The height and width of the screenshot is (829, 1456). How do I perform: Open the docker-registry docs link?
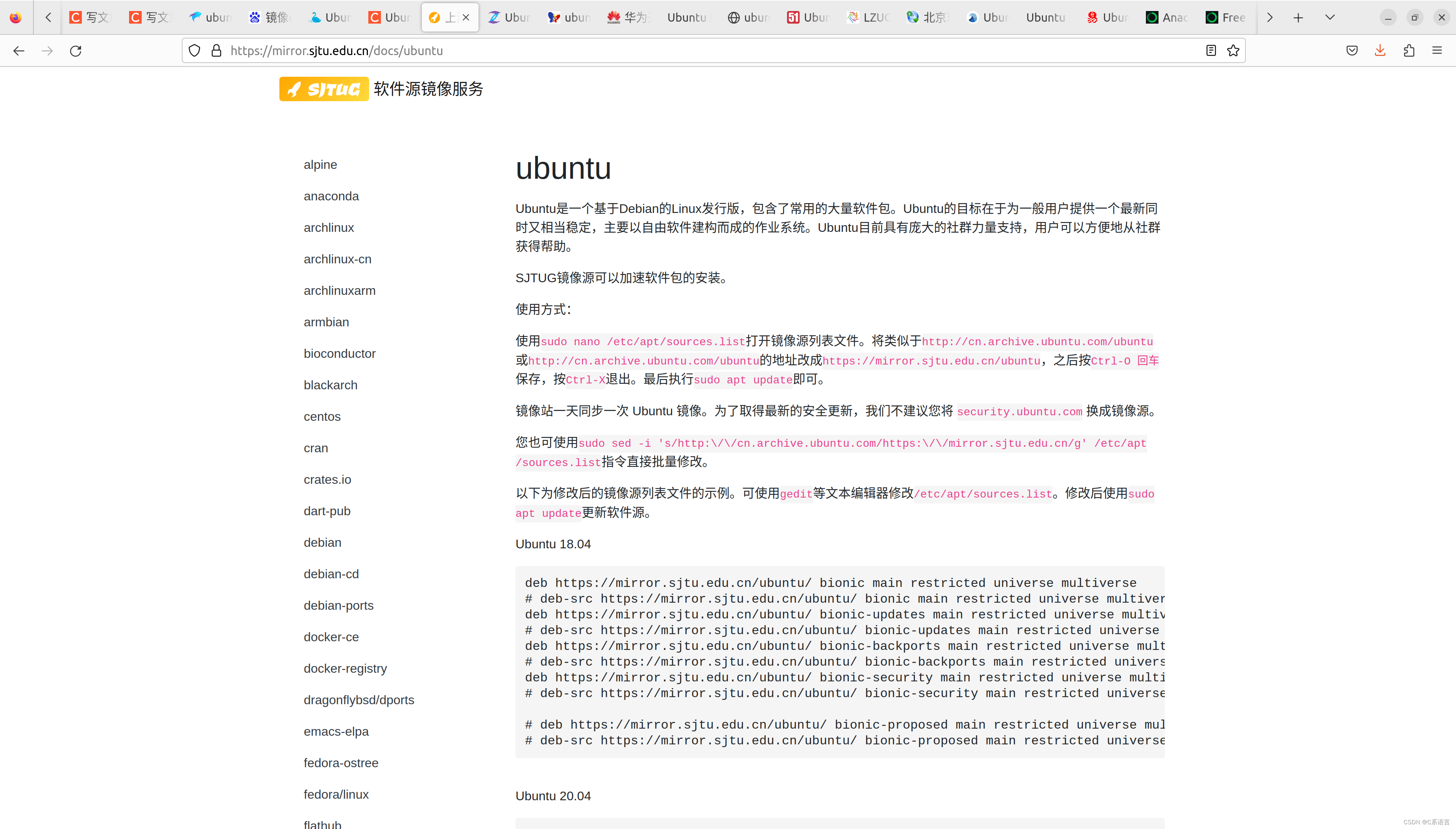346,668
